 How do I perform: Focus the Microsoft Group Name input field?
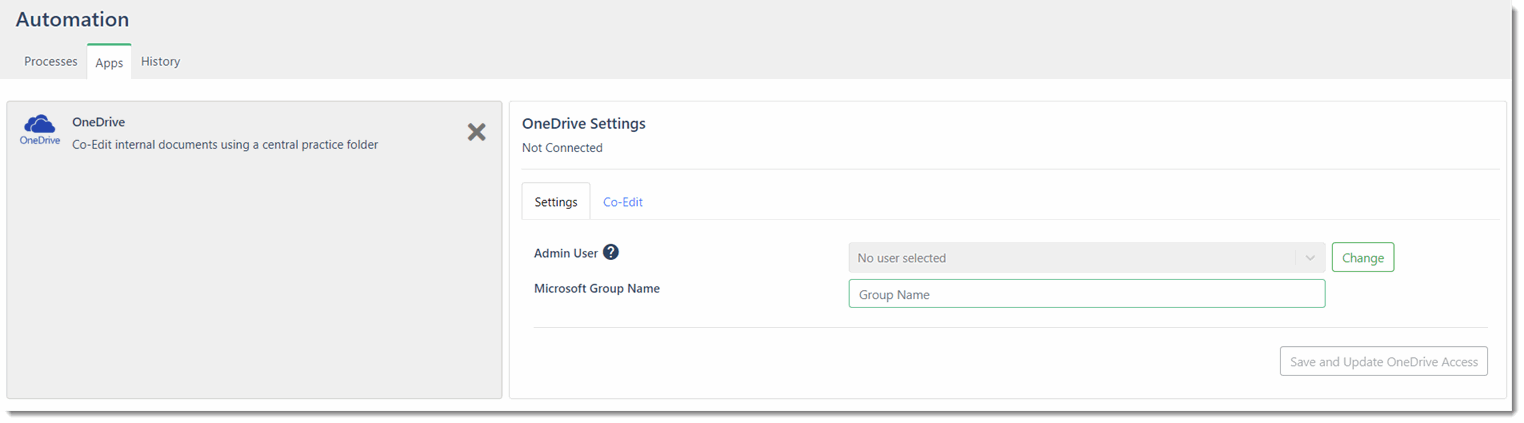click(x=1087, y=294)
